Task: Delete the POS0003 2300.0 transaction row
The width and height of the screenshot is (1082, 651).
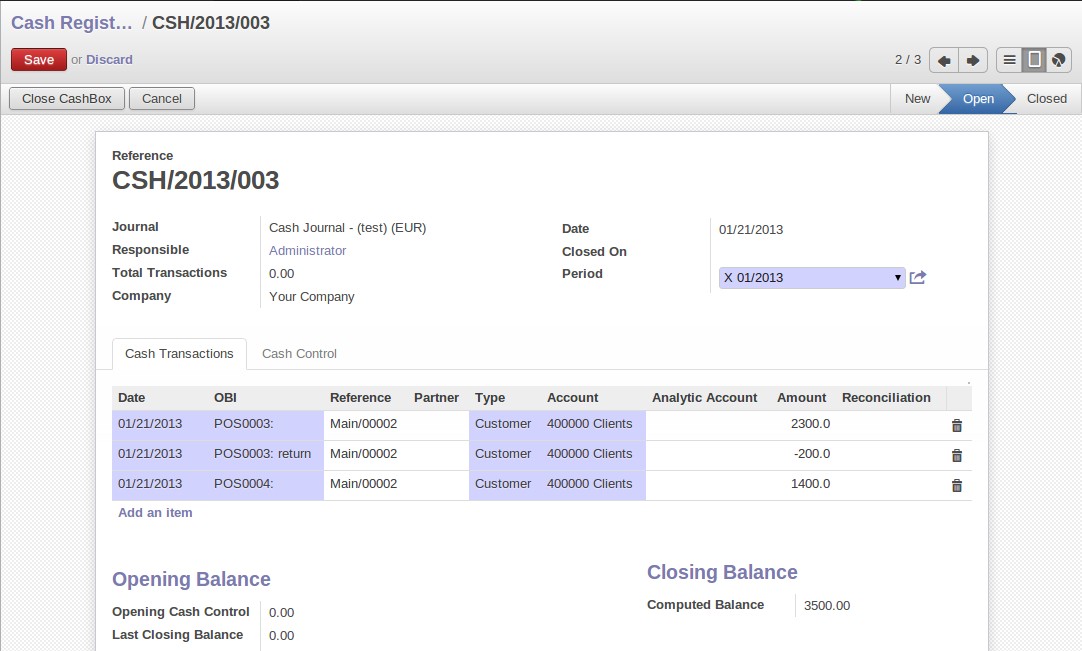Action: 956,425
